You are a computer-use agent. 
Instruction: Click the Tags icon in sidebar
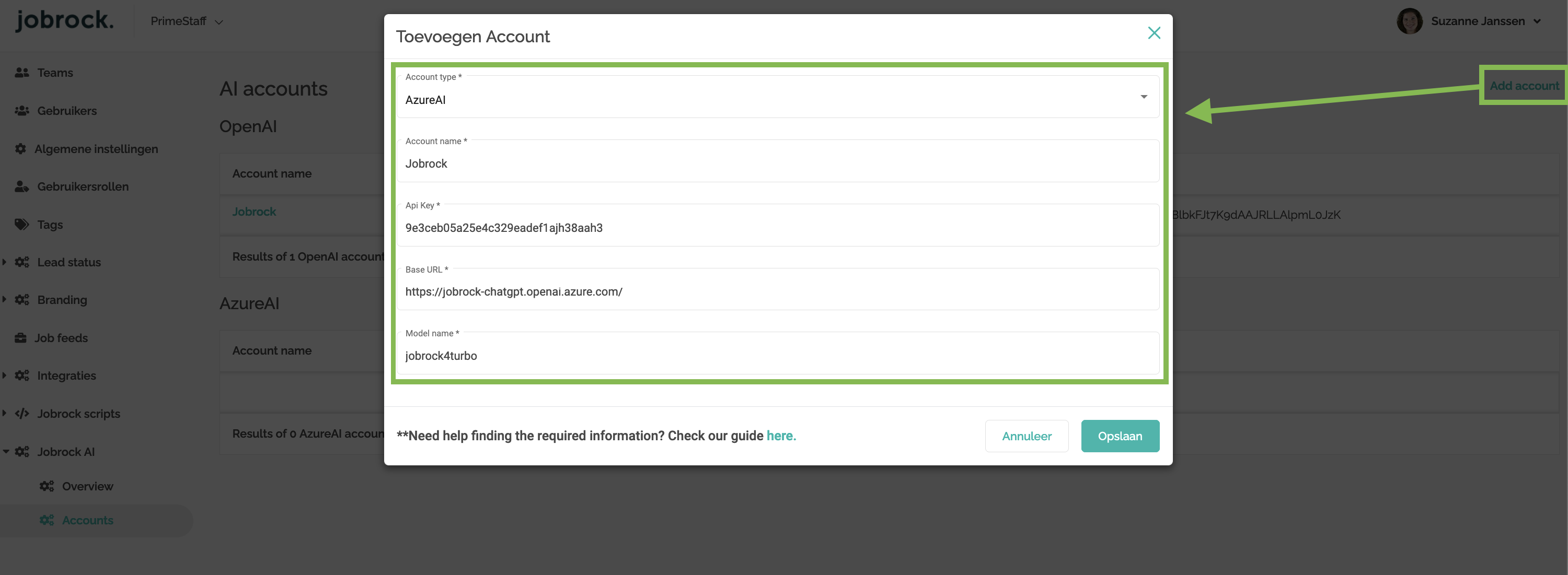[22, 225]
